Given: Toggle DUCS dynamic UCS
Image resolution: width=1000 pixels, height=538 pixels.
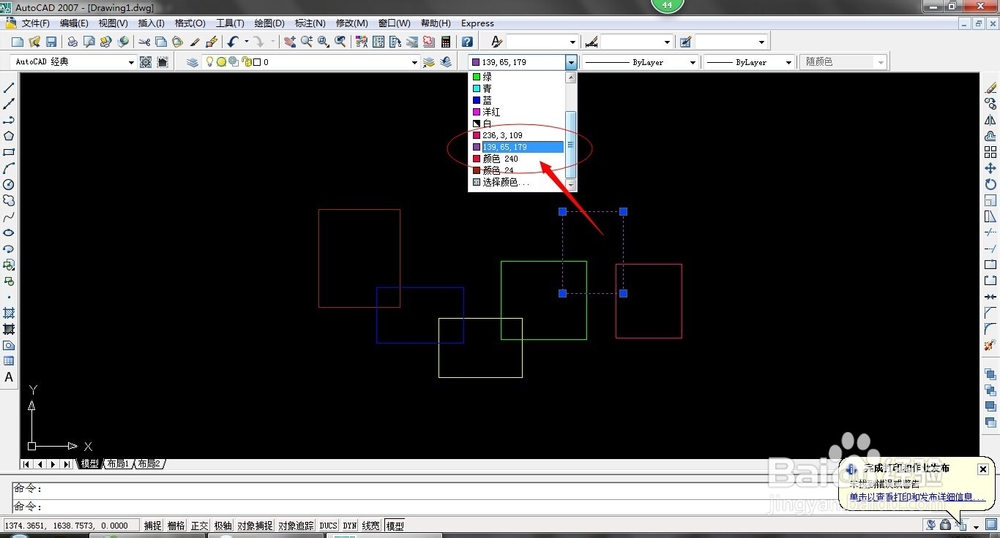Looking at the screenshot, I should [x=328, y=526].
